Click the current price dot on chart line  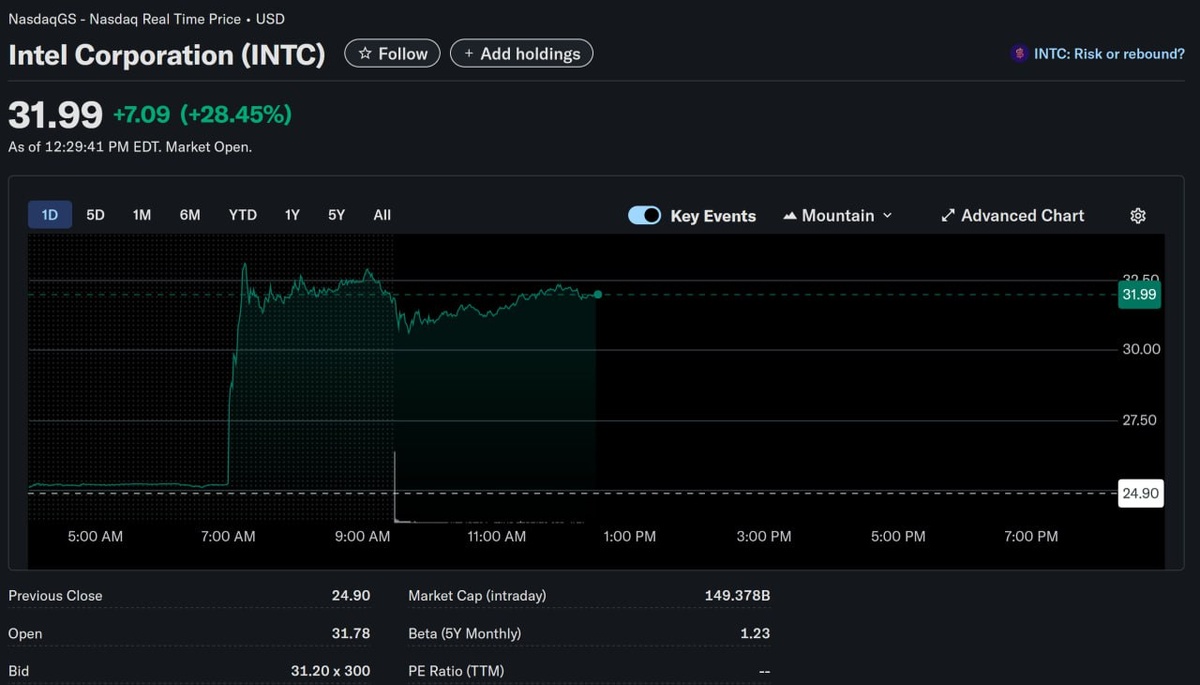597,294
